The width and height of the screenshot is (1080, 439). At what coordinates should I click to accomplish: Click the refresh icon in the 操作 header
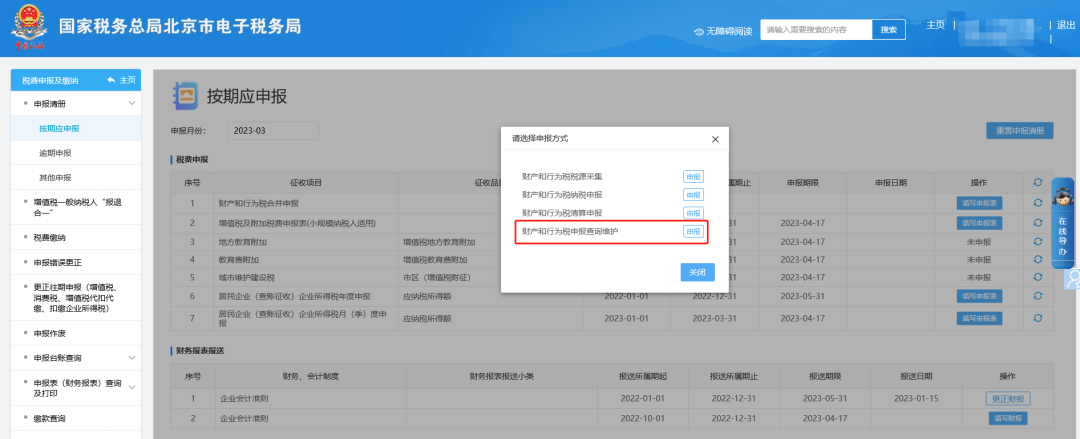pyautogui.click(x=1038, y=183)
